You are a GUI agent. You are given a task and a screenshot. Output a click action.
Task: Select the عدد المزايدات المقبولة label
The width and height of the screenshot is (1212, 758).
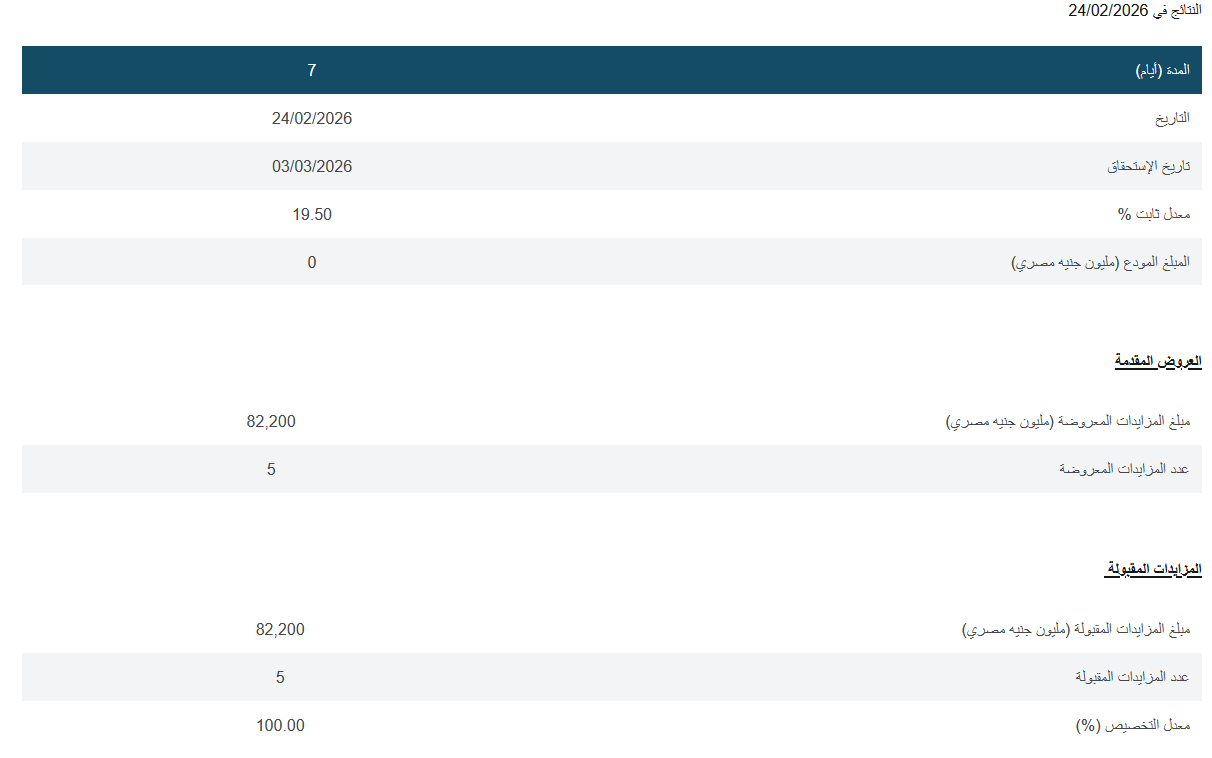coord(1132,677)
